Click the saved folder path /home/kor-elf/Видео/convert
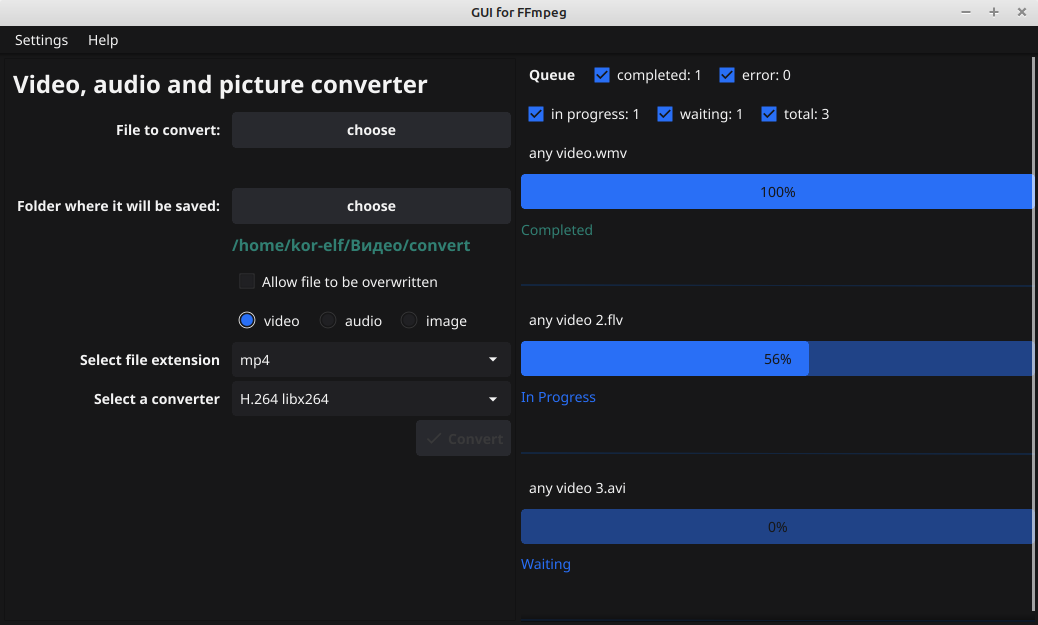This screenshot has height=625, width=1038. click(351, 245)
